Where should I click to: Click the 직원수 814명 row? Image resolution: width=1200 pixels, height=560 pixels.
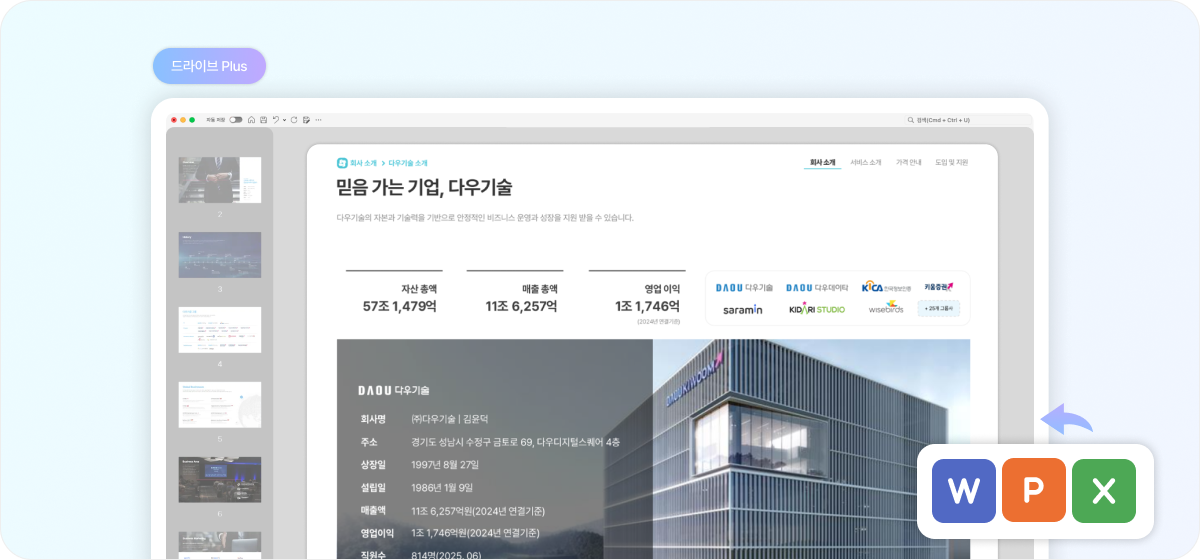(420, 555)
